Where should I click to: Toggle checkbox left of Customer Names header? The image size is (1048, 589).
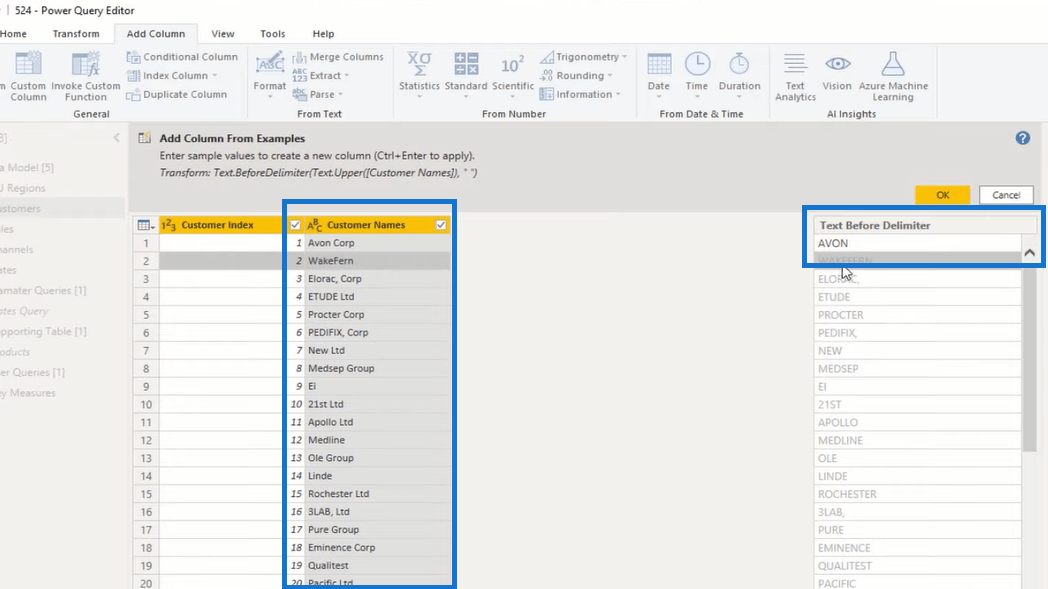pos(295,225)
